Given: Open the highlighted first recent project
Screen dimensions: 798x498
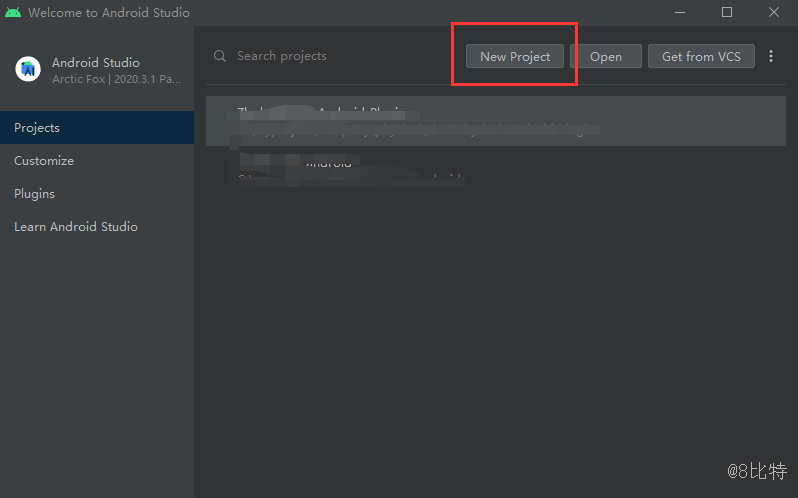Looking at the screenshot, I should (x=495, y=121).
